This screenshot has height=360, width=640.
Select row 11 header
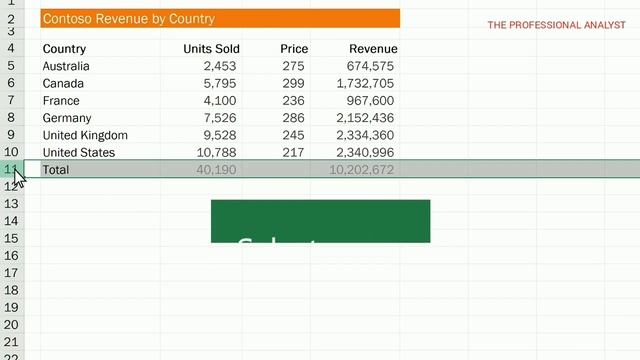[x=12, y=169]
